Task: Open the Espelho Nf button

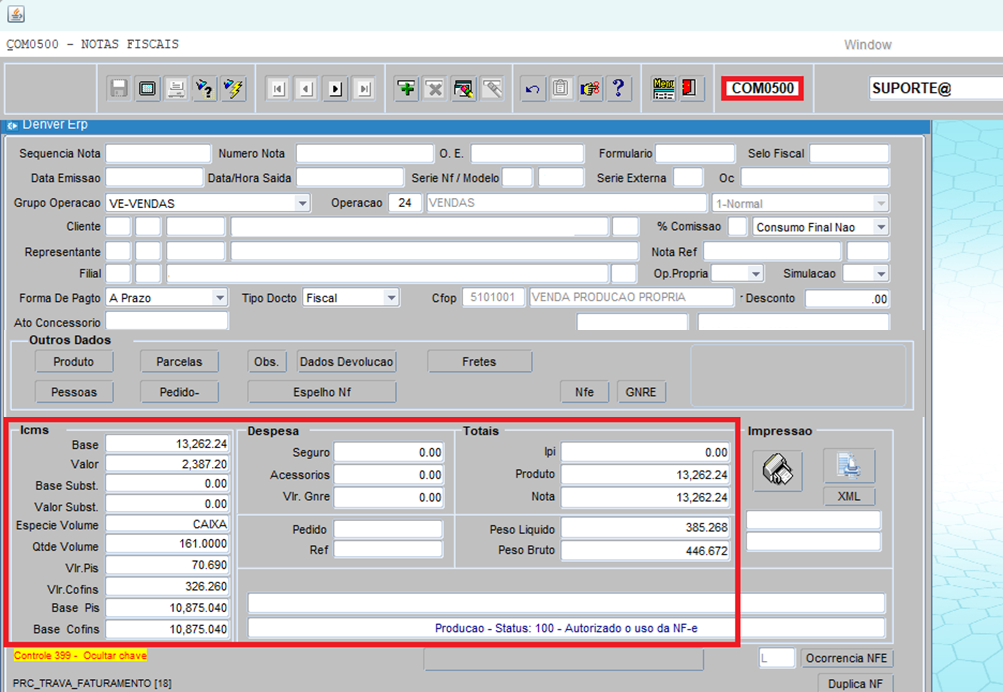Action: click(x=322, y=392)
